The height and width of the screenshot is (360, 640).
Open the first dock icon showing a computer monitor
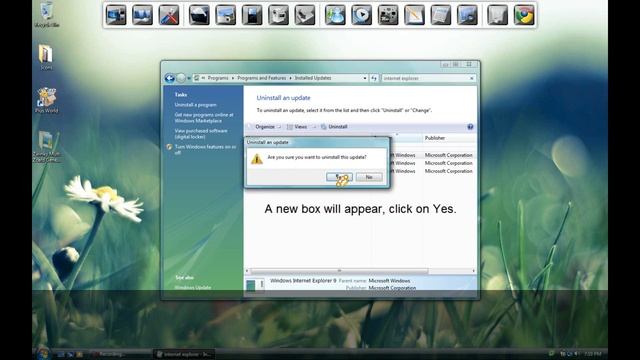(116, 15)
